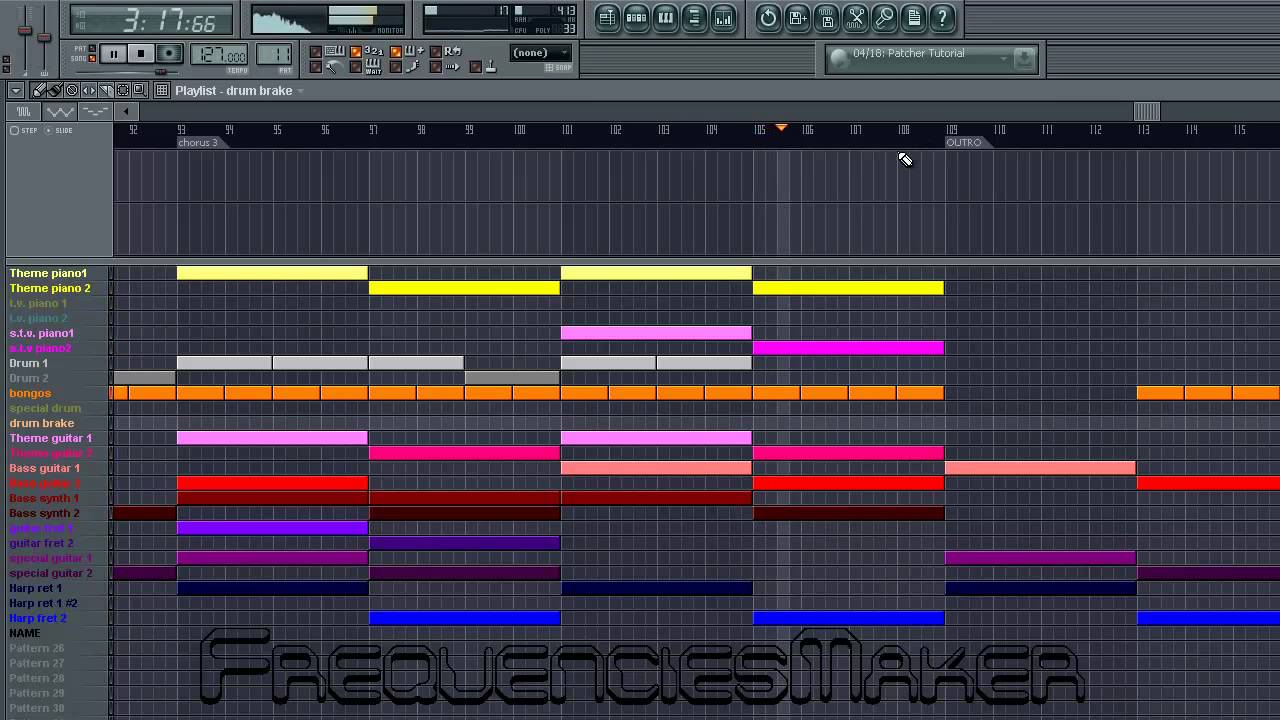Click the record button
The width and height of the screenshot is (1280, 720).
tap(169, 53)
